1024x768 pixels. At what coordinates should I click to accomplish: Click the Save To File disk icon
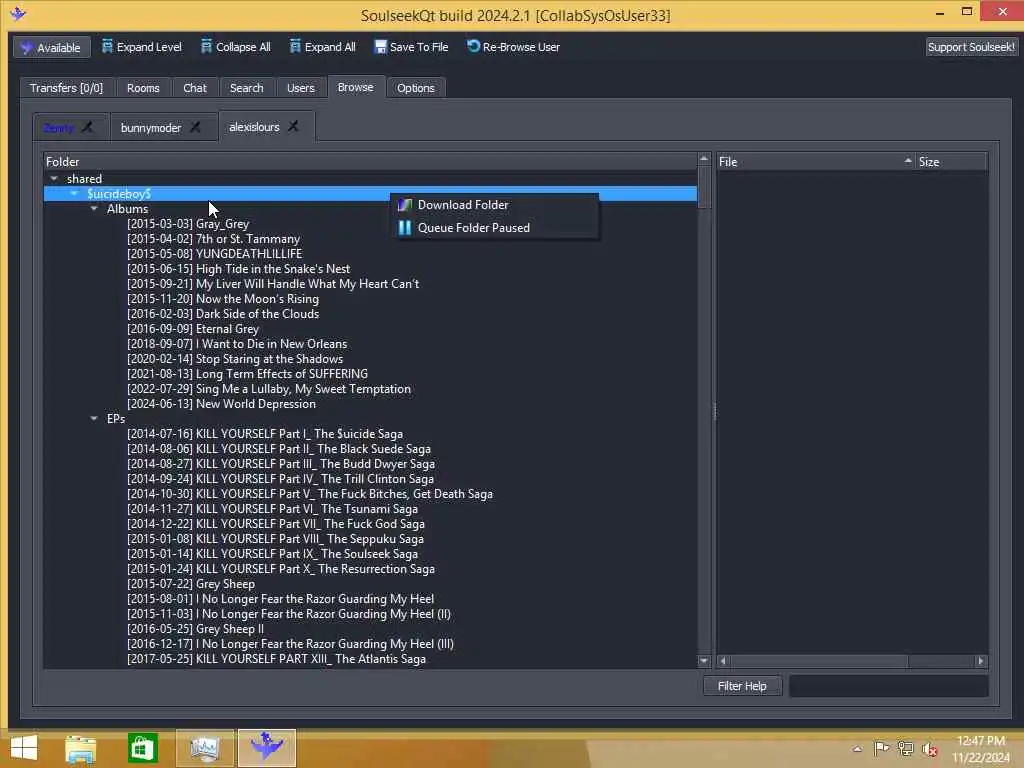[x=381, y=46]
